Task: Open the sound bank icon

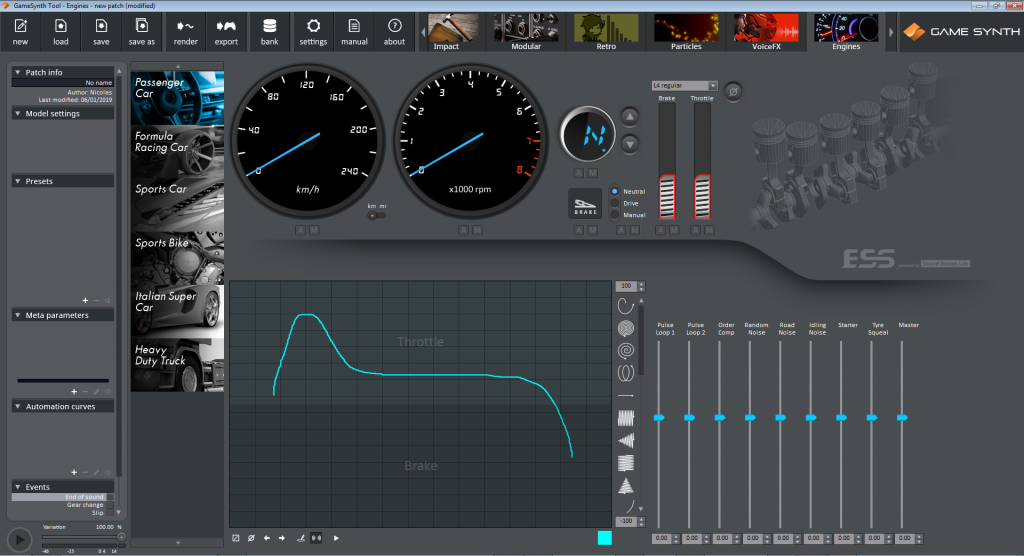Action: [269, 27]
